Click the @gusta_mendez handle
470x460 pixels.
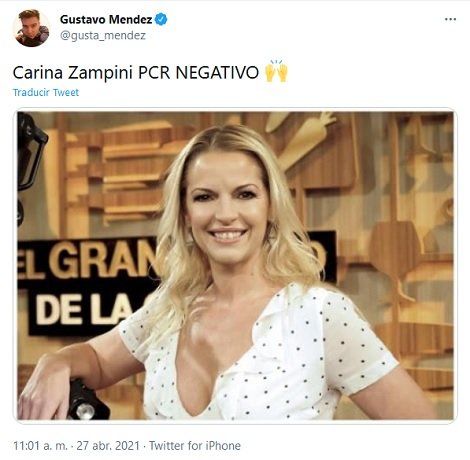tap(103, 35)
